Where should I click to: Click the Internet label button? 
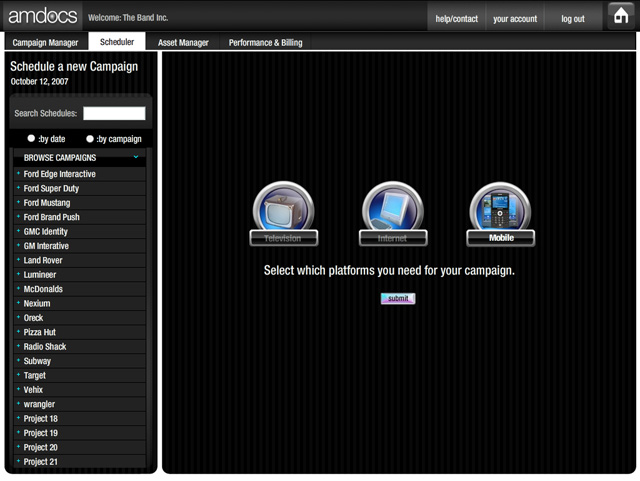[x=393, y=238]
